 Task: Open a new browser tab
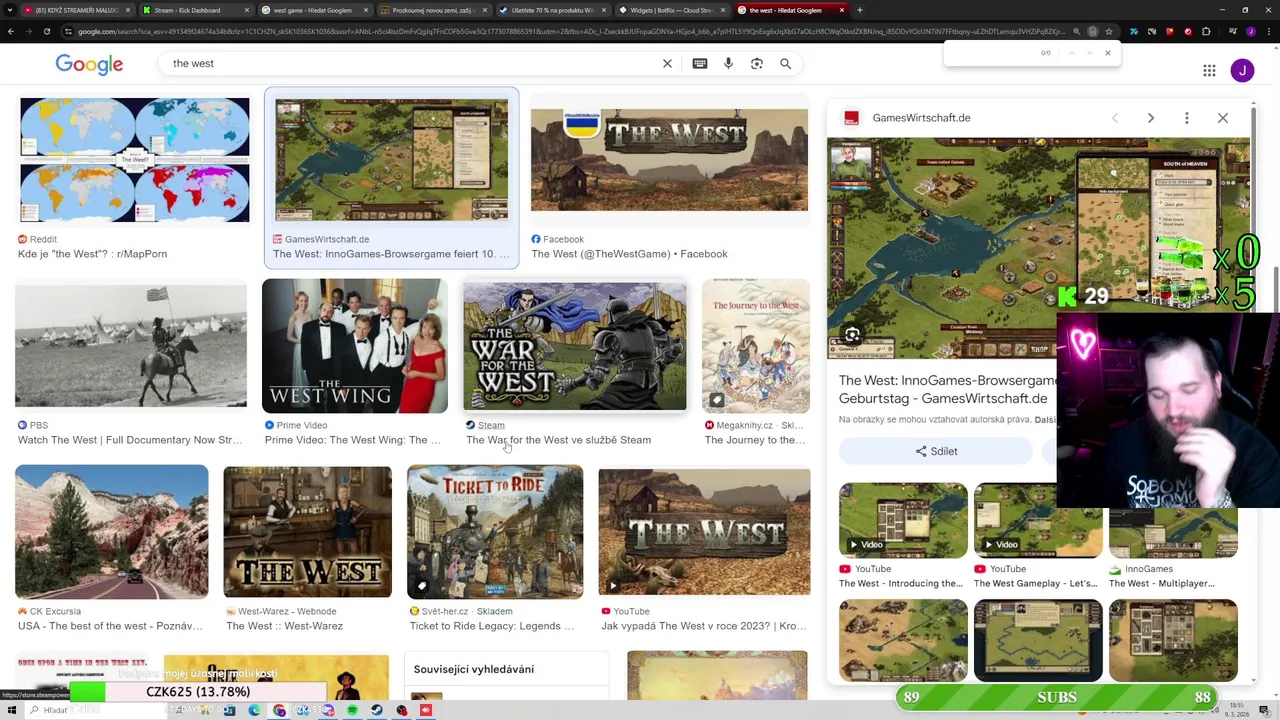[859, 10]
